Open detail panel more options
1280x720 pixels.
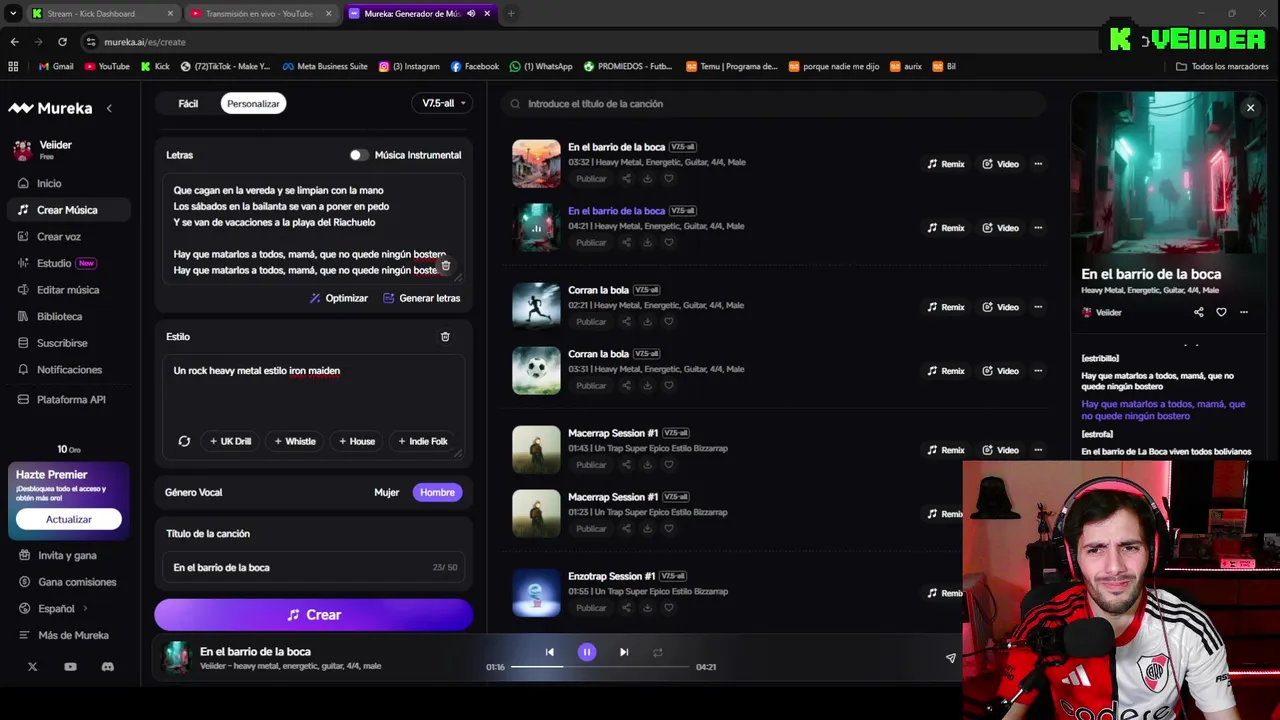(1244, 312)
